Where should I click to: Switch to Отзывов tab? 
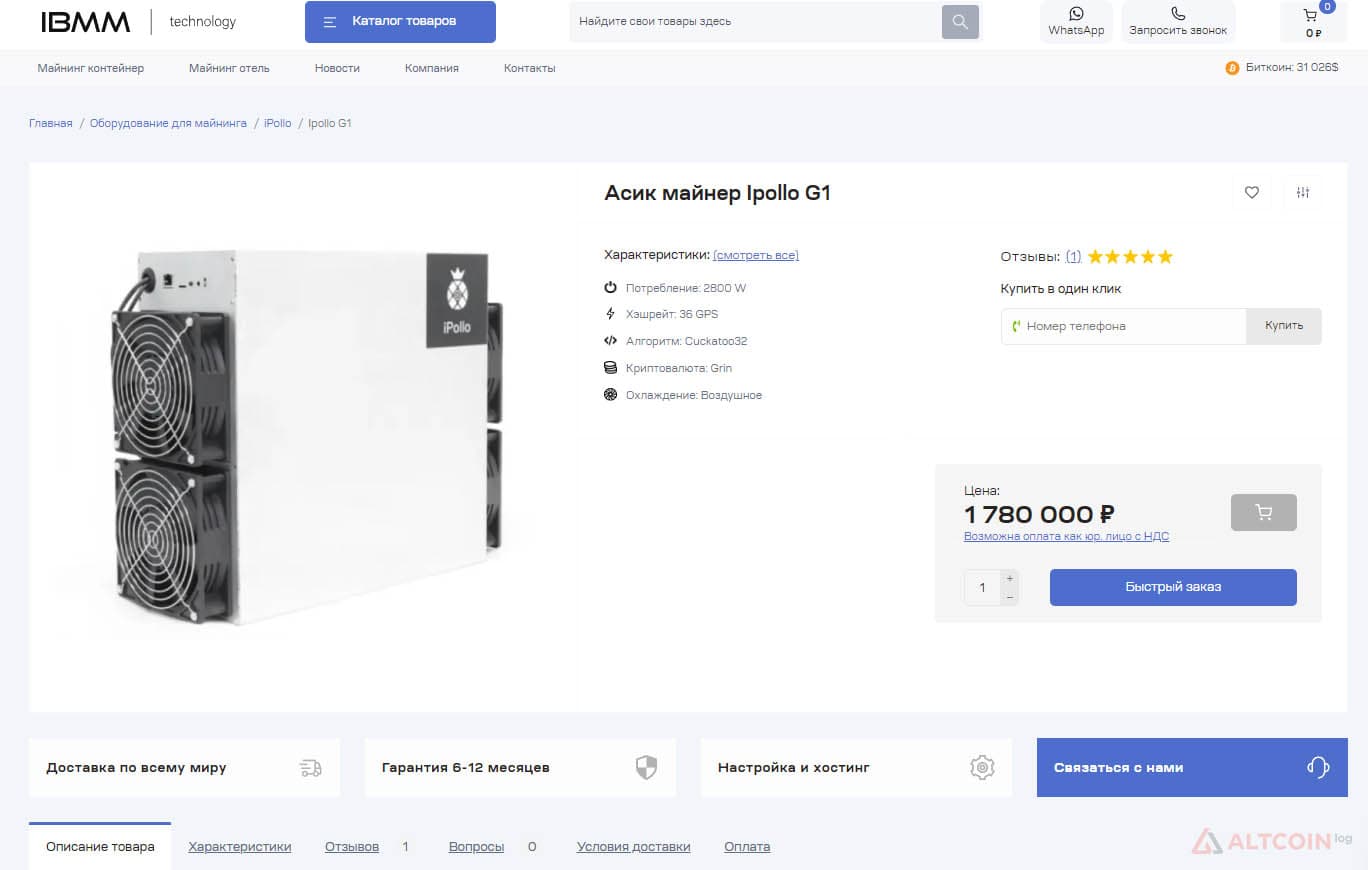pyautogui.click(x=352, y=847)
